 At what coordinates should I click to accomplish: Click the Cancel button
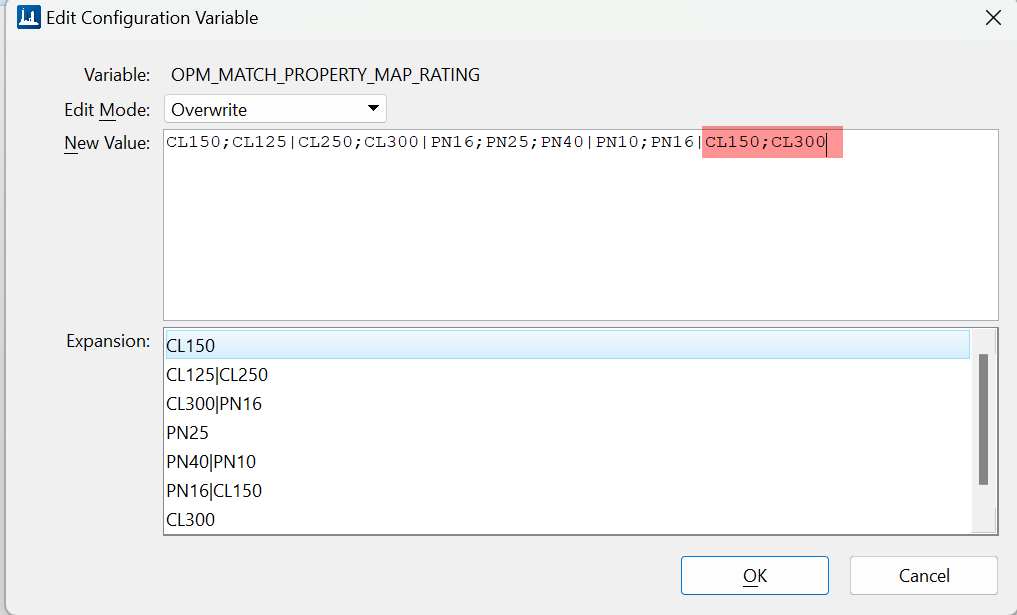pyautogui.click(x=923, y=575)
